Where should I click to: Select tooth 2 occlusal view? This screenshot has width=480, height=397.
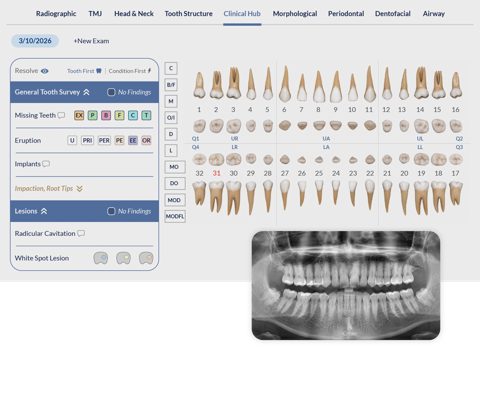click(217, 126)
